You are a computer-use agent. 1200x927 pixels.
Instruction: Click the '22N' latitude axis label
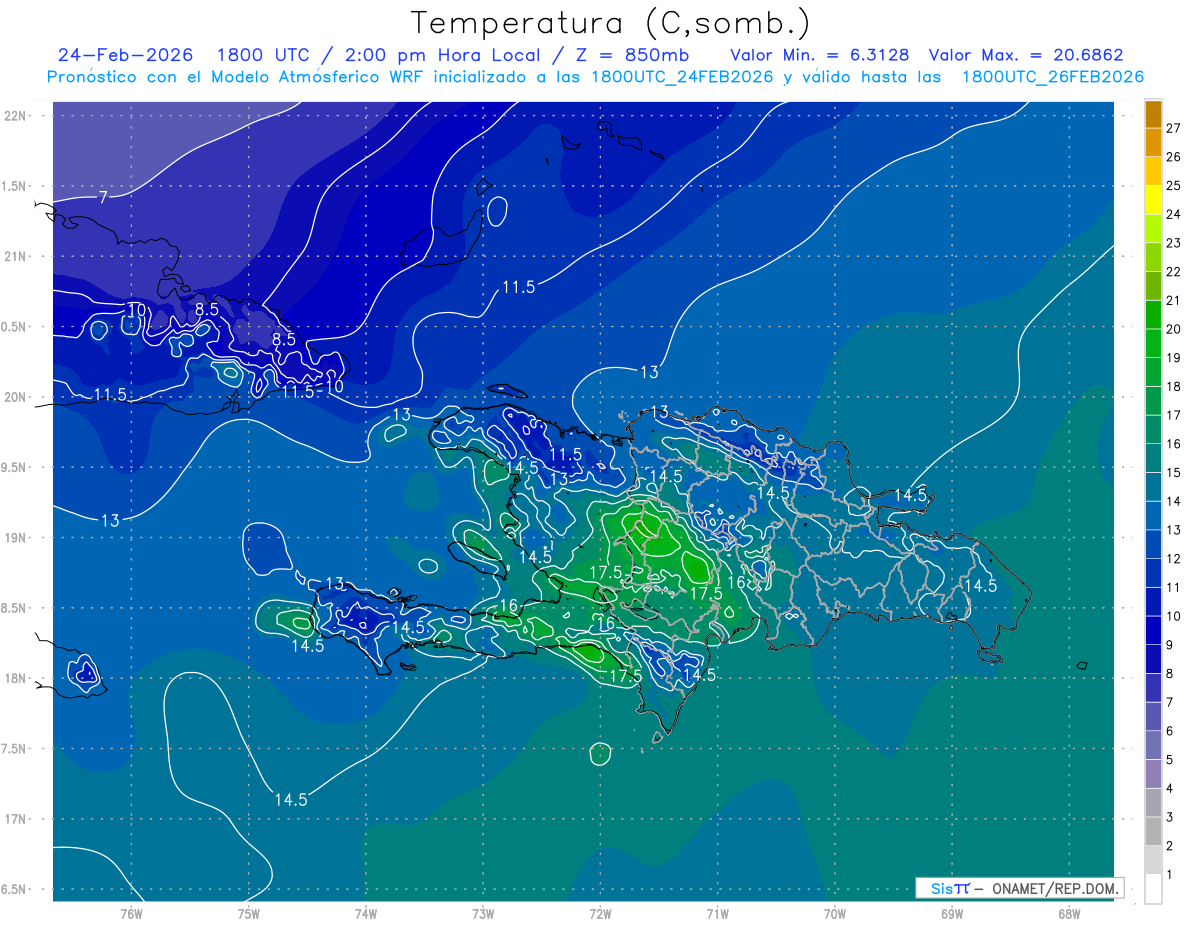(16, 115)
